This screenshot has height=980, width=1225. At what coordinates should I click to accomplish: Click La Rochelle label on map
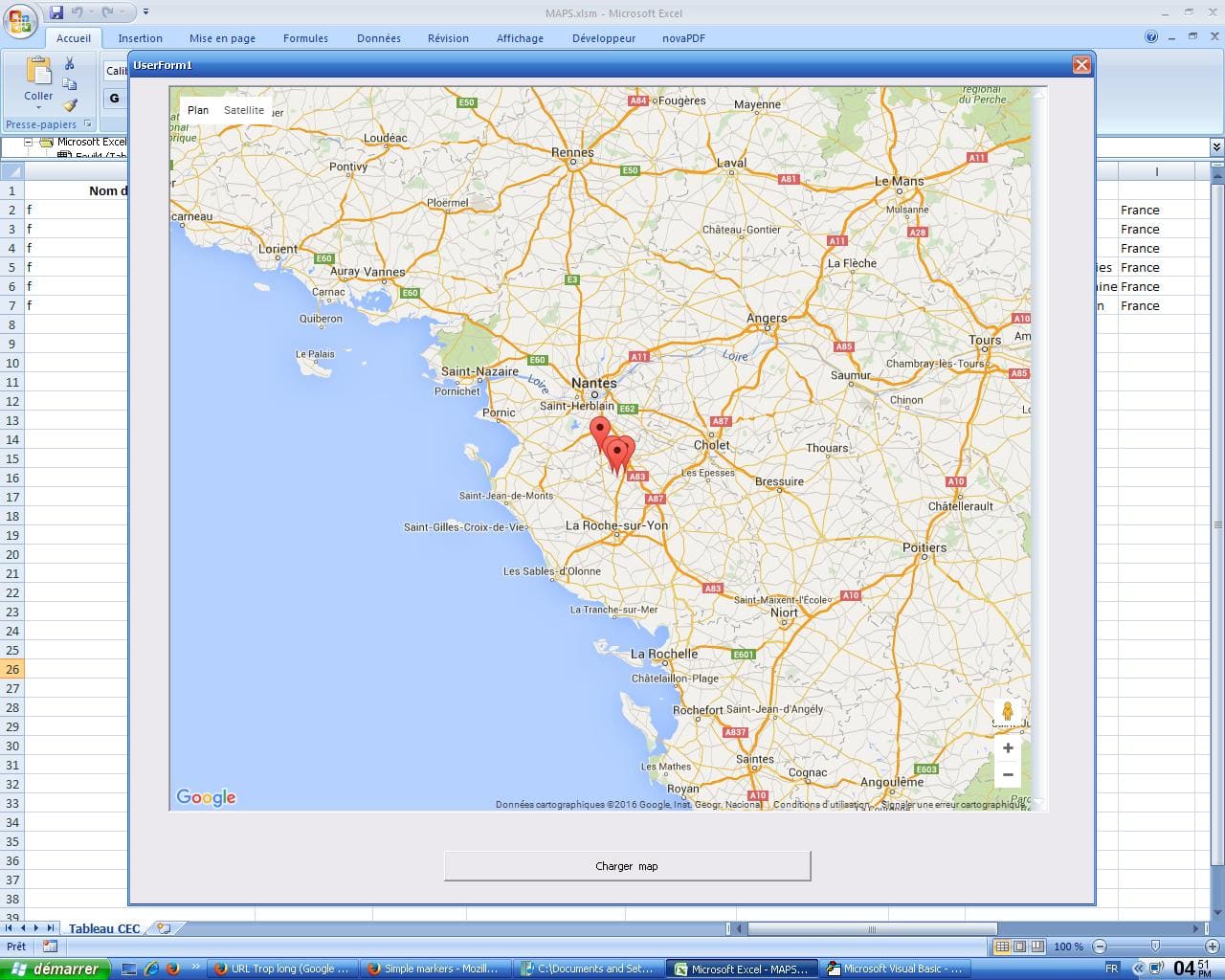664,654
